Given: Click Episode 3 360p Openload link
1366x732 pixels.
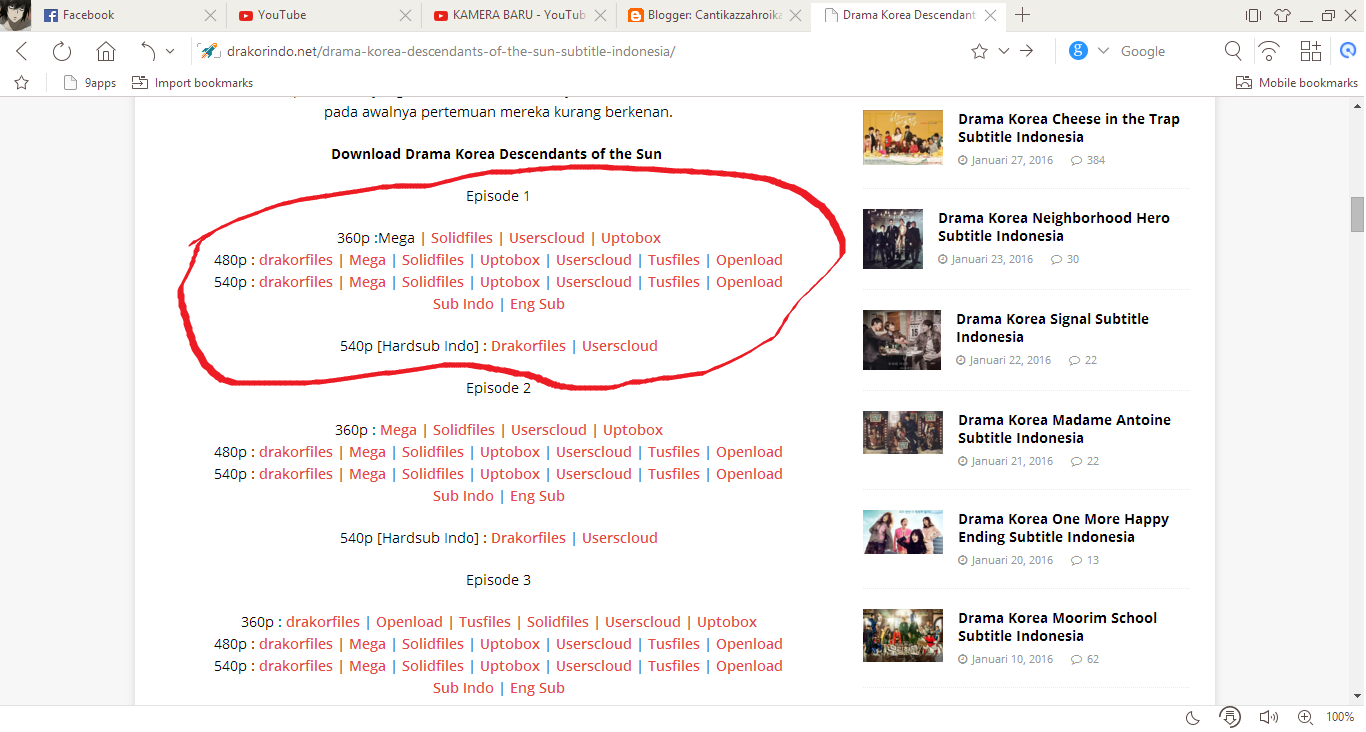Looking at the screenshot, I should click(409, 622).
